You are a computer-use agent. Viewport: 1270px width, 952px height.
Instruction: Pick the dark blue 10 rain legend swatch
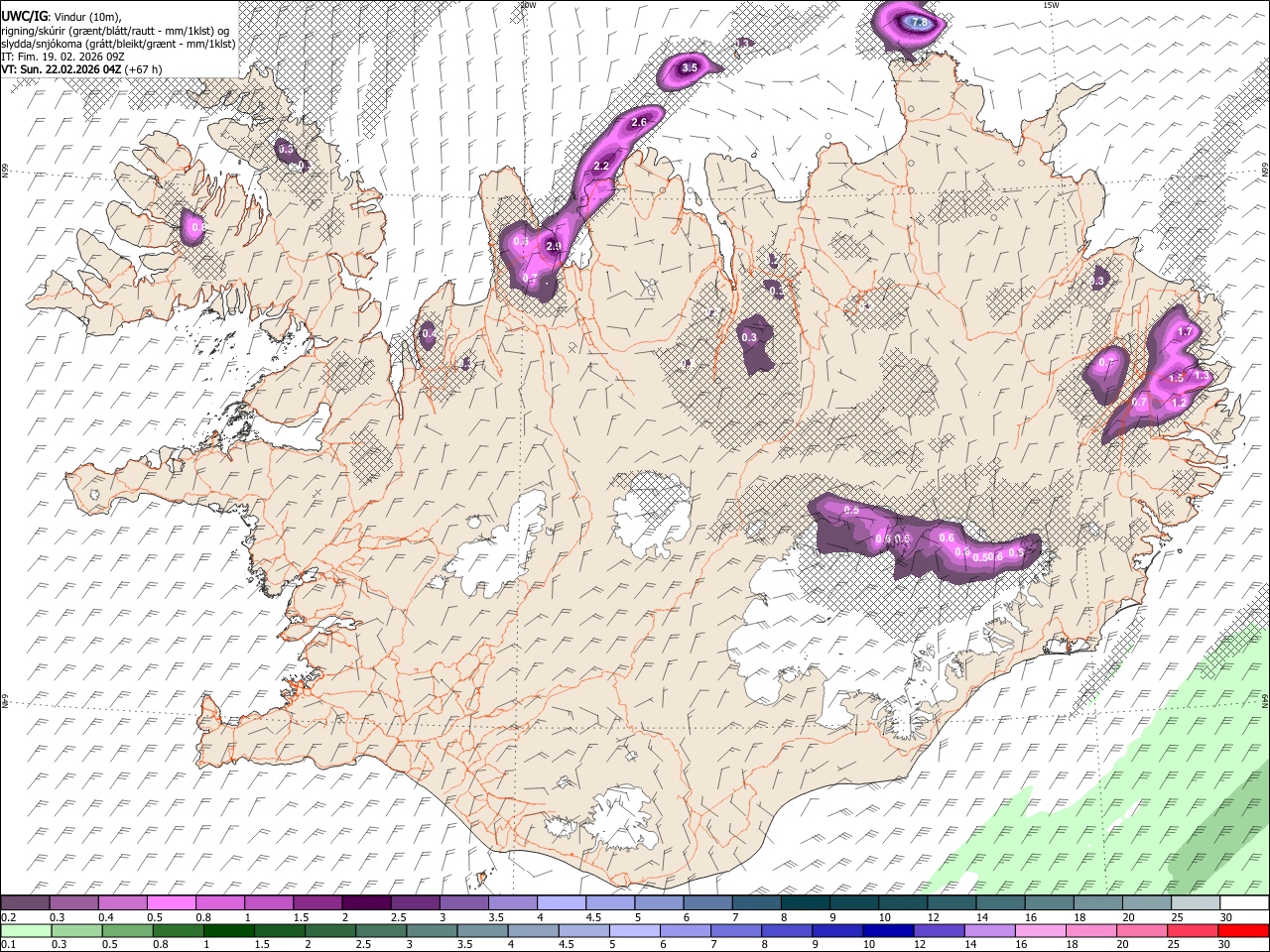(887, 930)
